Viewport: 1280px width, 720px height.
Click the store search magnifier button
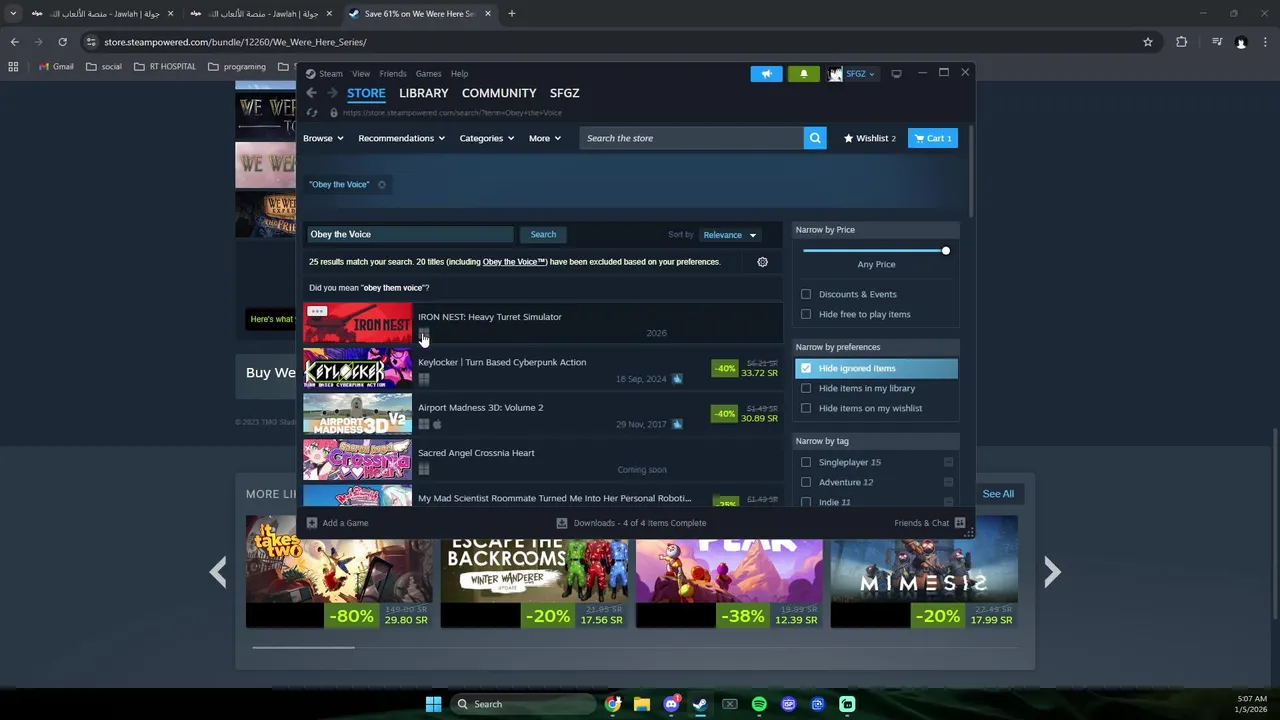(815, 138)
